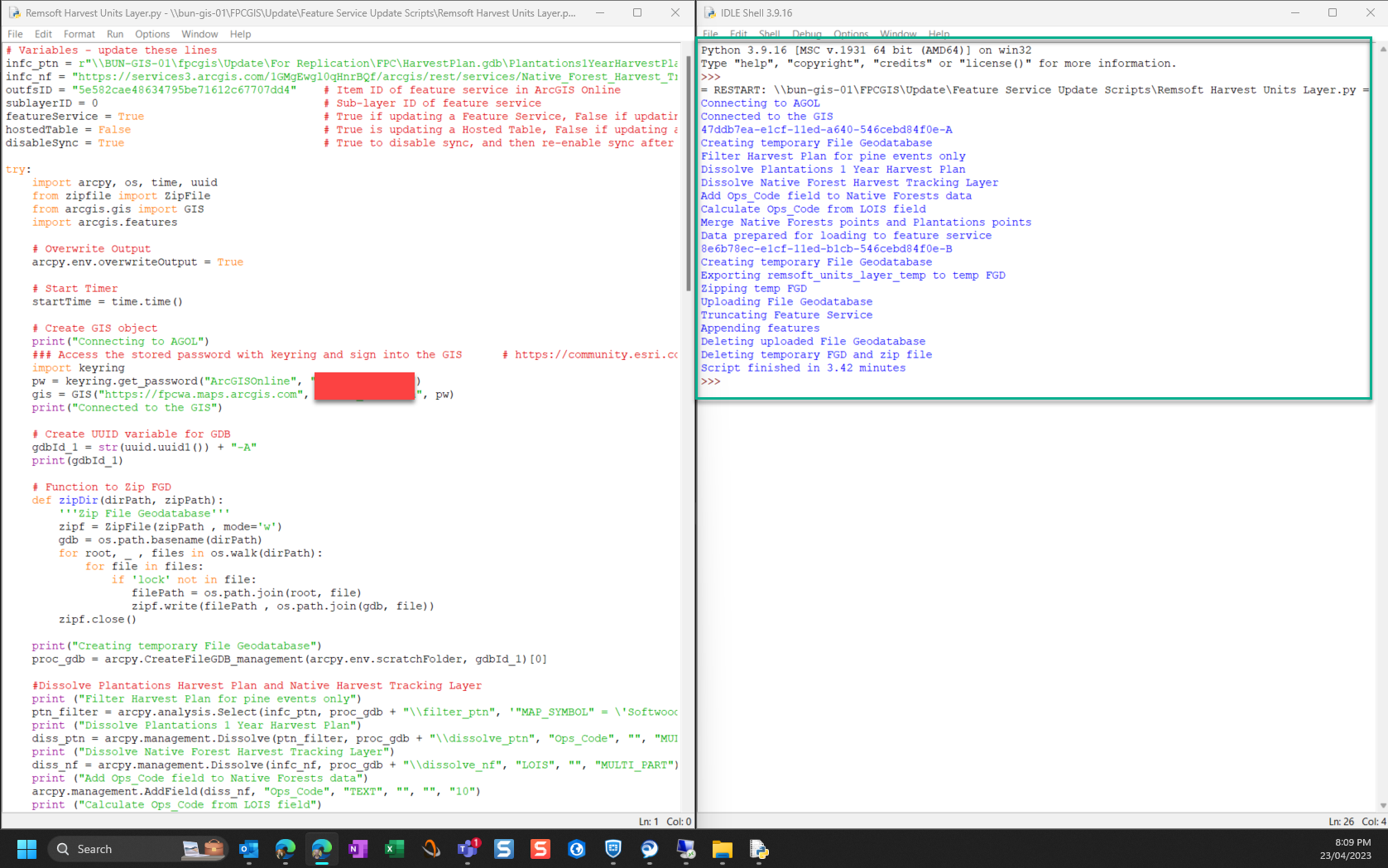Open the blue Snagit icon in the taskbar

point(504,849)
